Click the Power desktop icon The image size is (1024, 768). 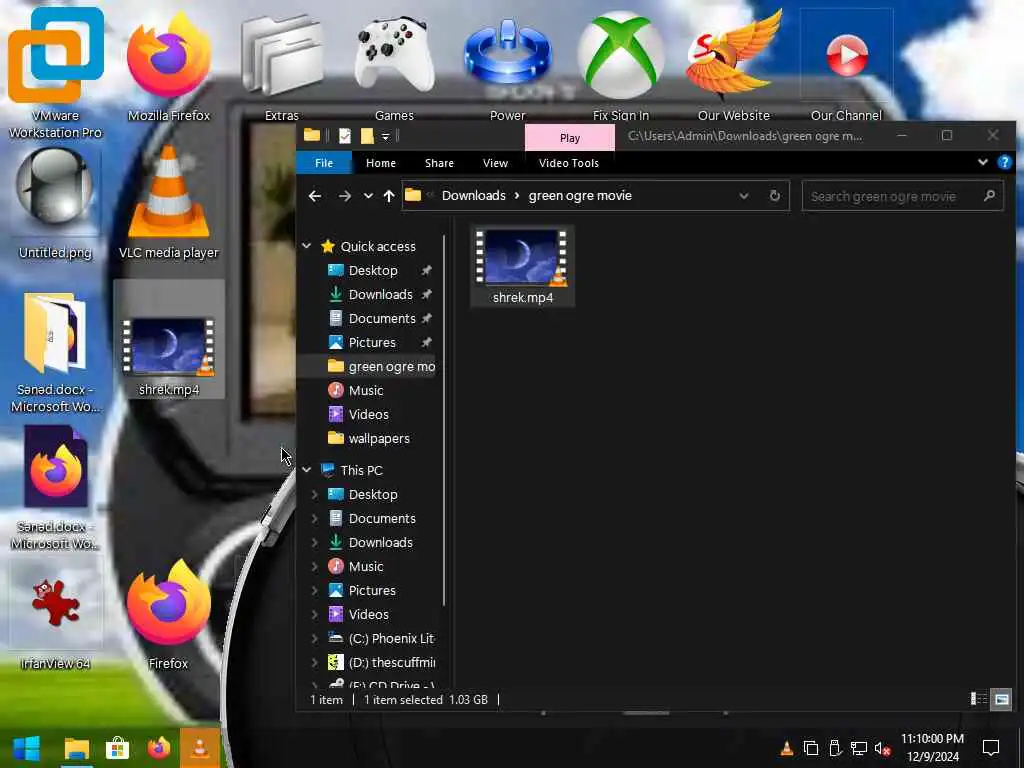point(507,67)
